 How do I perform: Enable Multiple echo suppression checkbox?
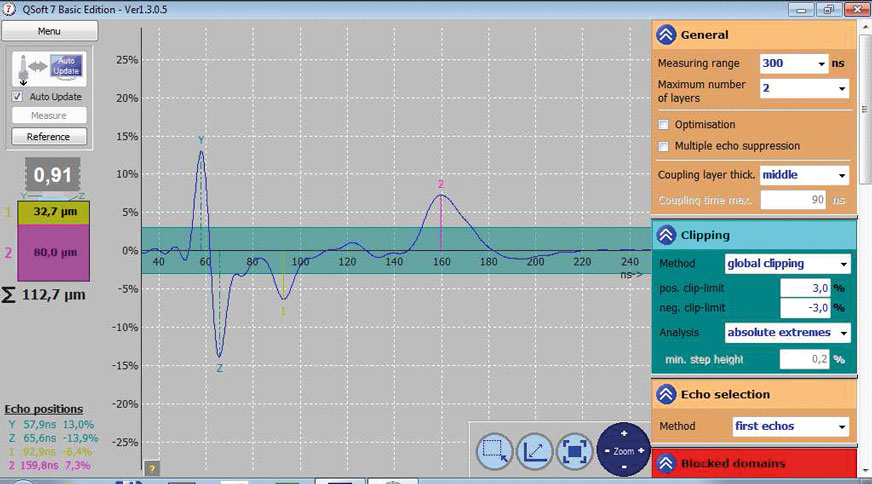coord(664,146)
